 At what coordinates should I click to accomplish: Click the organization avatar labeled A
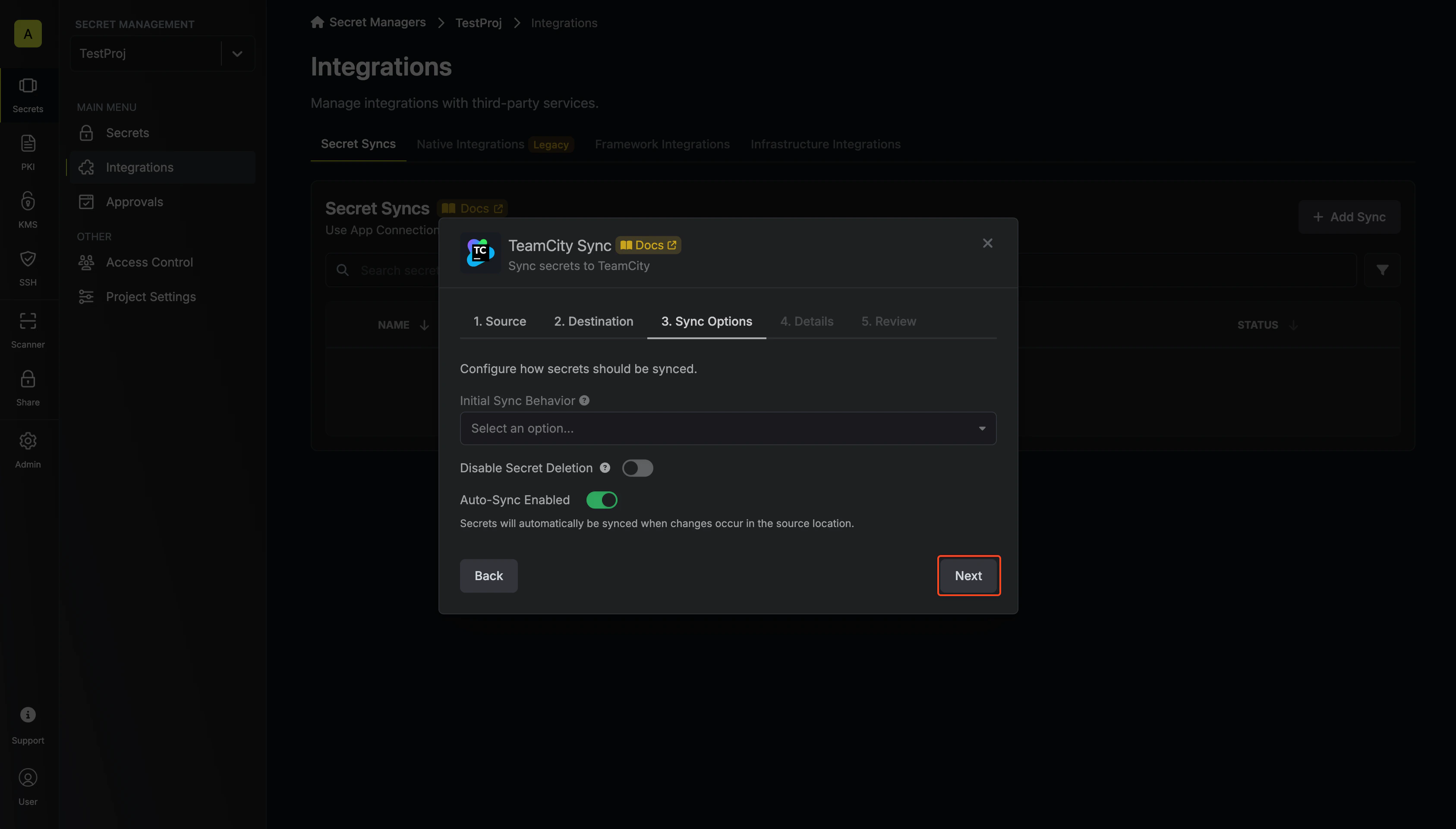click(x=28, y=34)
